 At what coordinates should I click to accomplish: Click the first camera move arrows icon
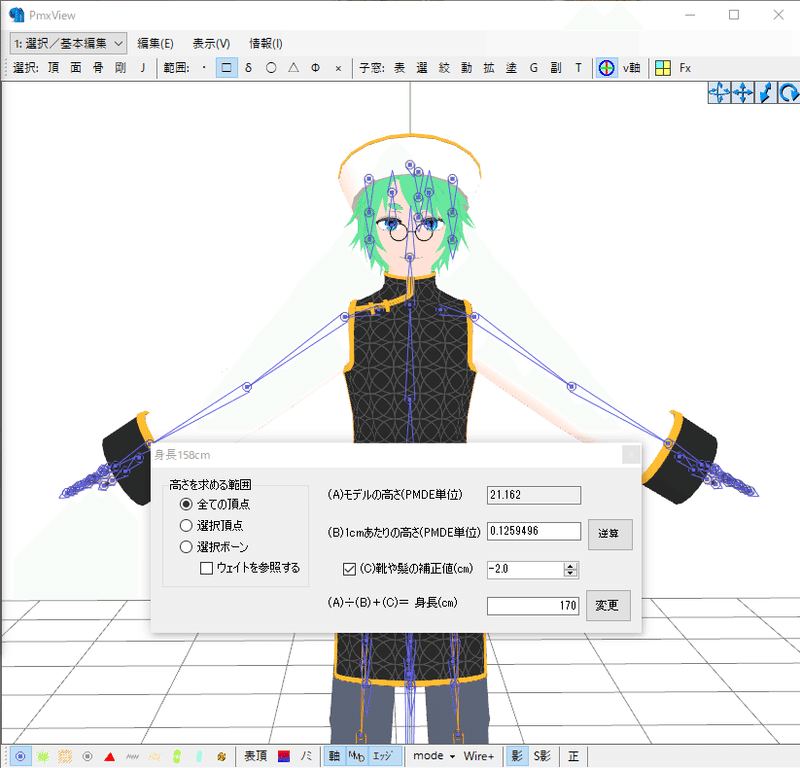point(719,93)
